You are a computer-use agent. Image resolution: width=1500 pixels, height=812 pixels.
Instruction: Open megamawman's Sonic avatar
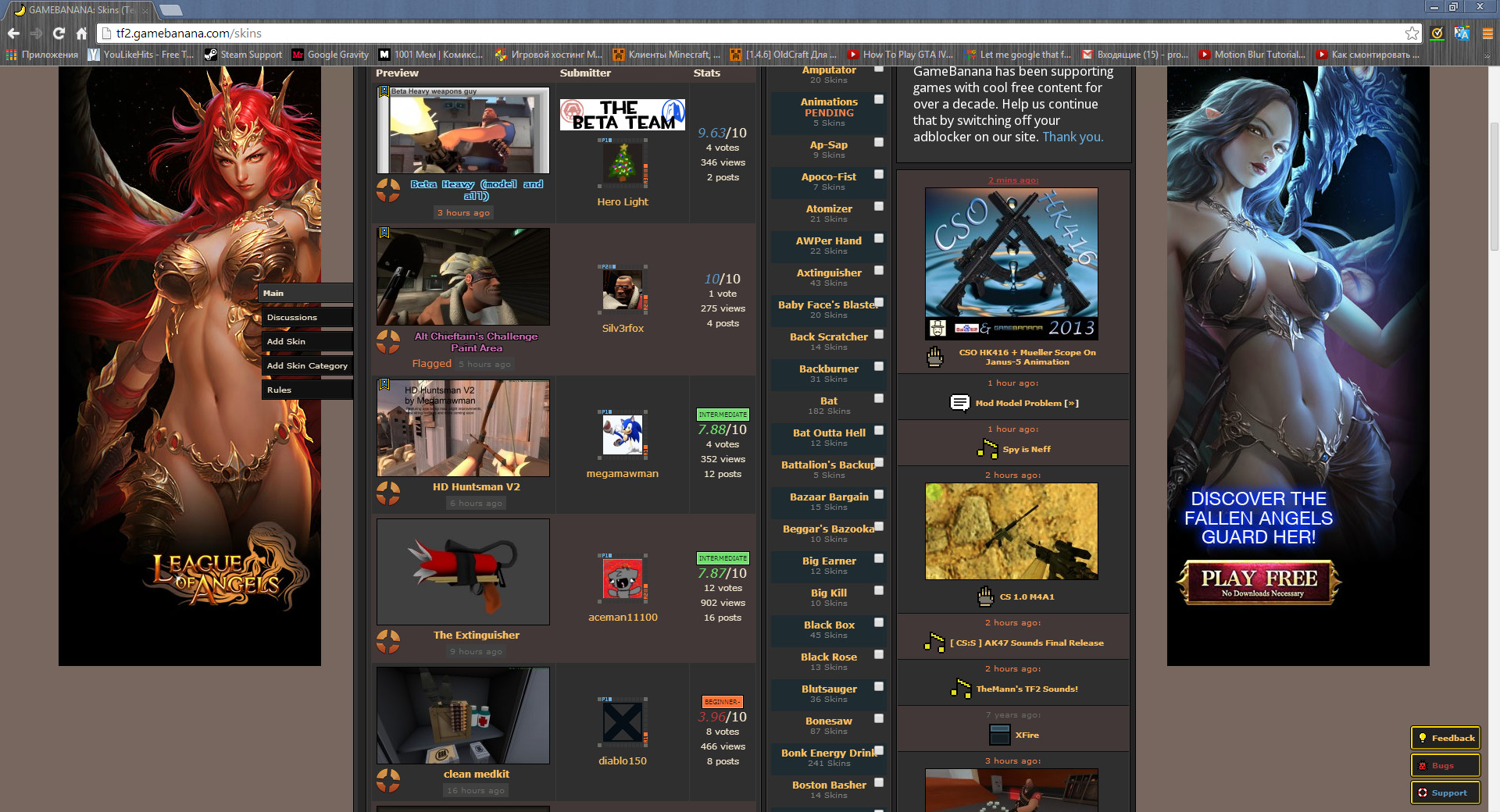click(623, 435)
